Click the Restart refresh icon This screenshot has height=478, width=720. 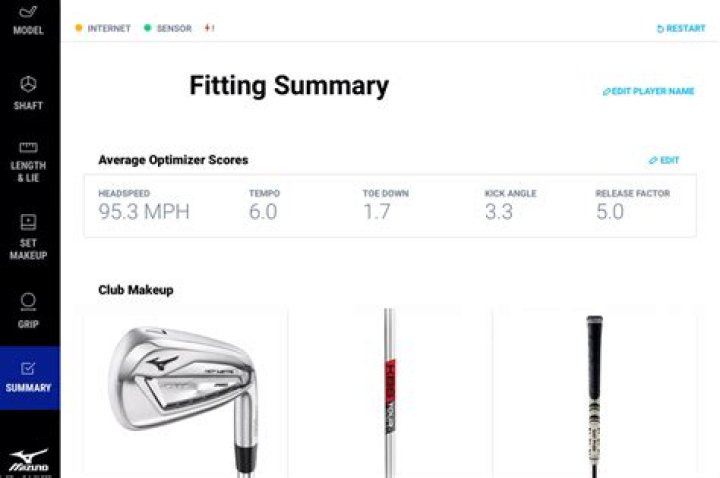coord(660,29)
